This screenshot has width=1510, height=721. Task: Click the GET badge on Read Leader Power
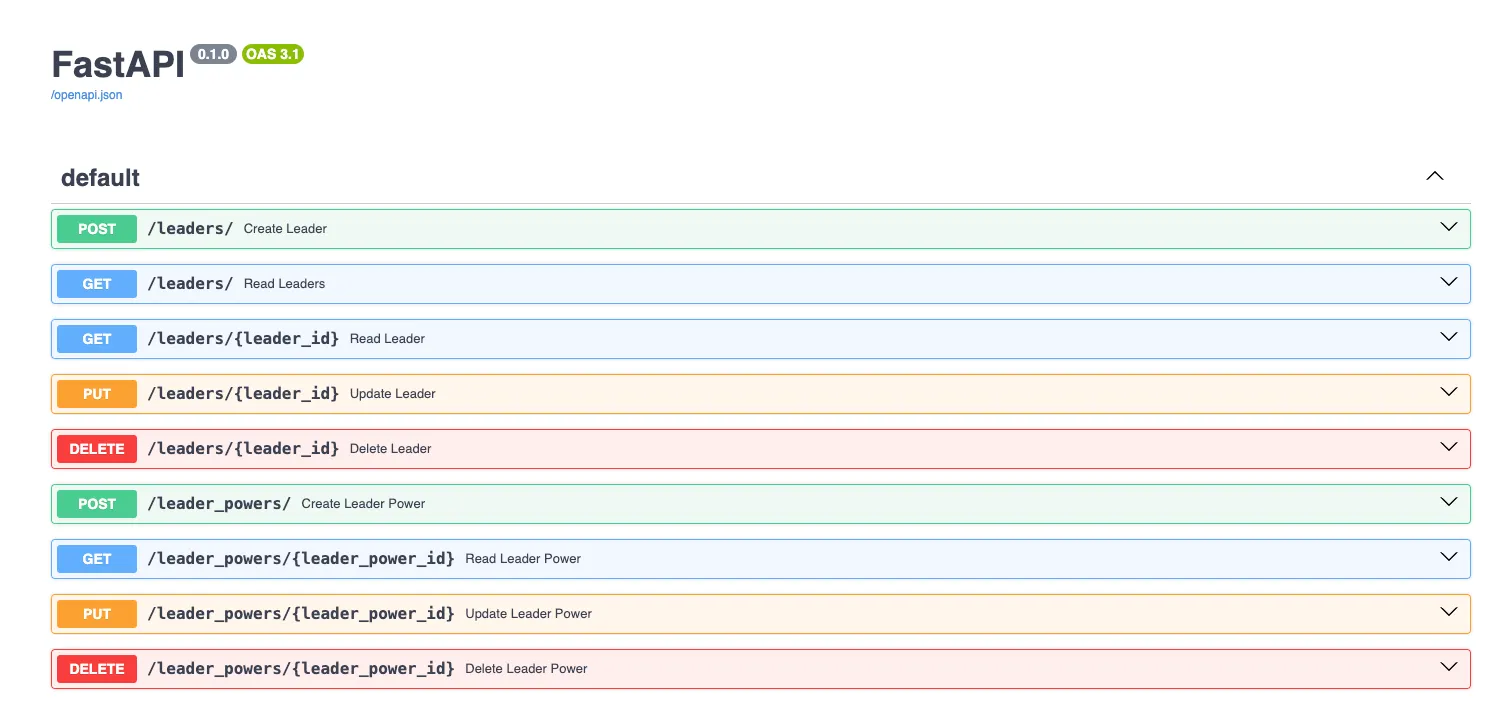point(96,559)
